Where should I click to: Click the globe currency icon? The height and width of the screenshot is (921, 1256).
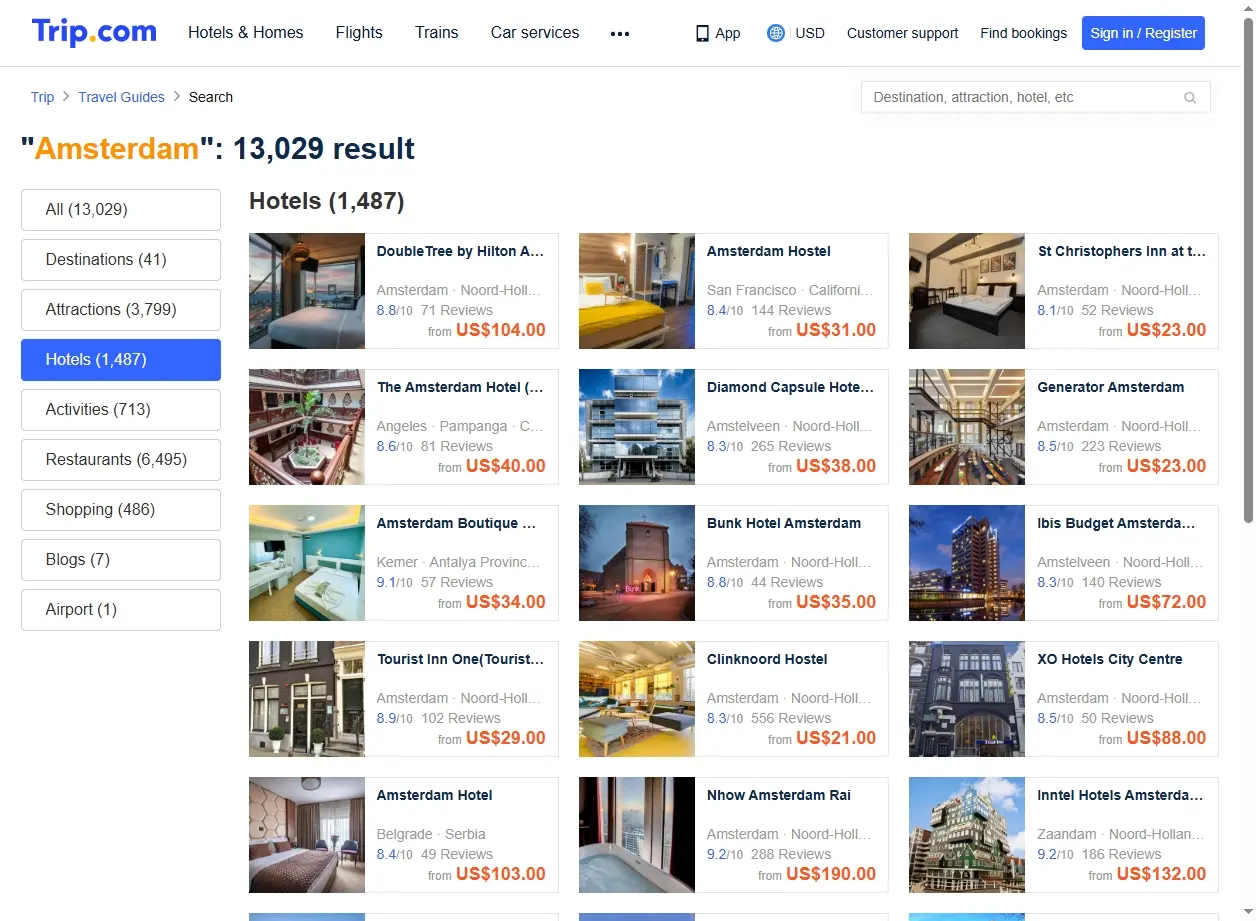click(776, 33)
